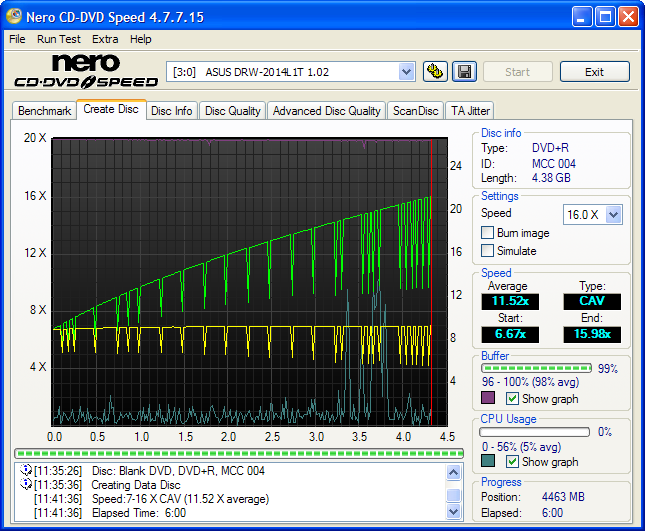Click the Nero disc icon in title bar
The width and height of the screenshot is (645, 531).
pos(15,17)
